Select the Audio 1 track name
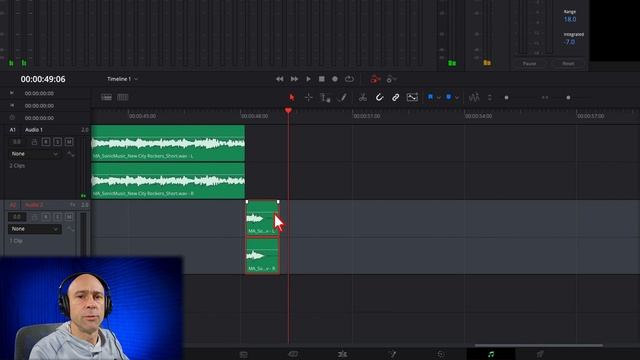 pos(34,130)
